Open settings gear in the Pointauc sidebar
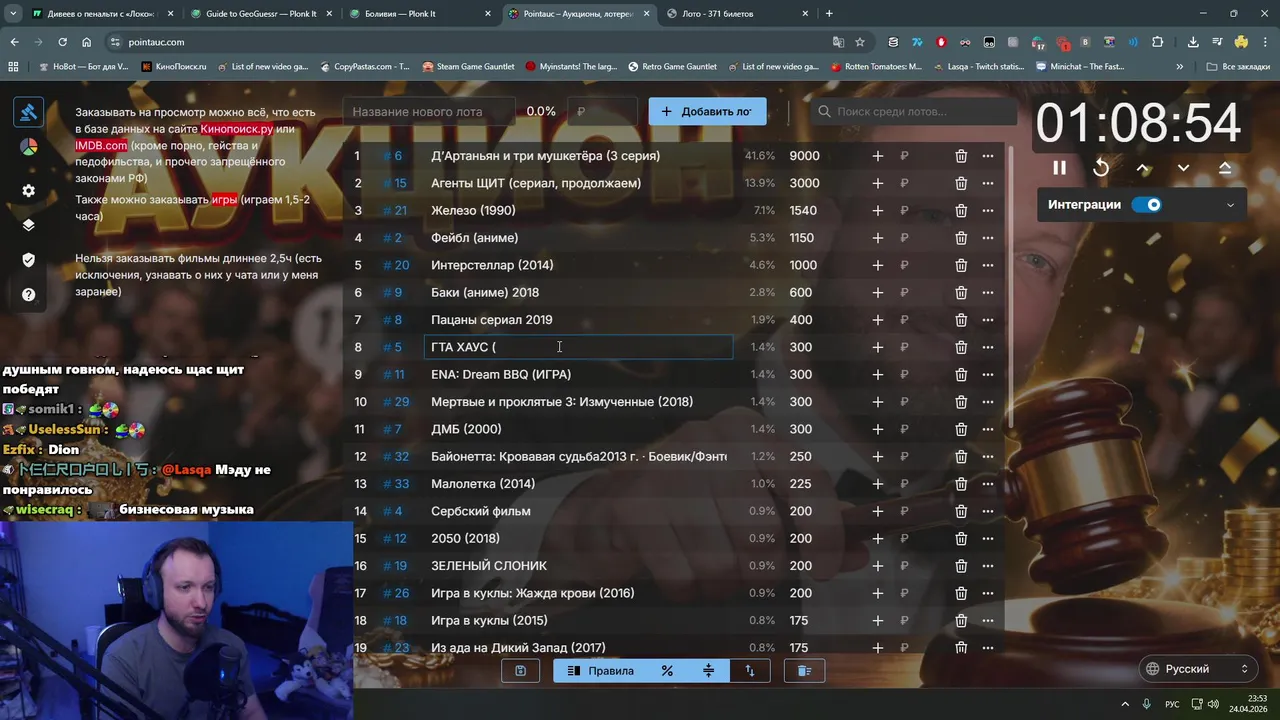Screen dimensions: 1280x720 (28, 191)
